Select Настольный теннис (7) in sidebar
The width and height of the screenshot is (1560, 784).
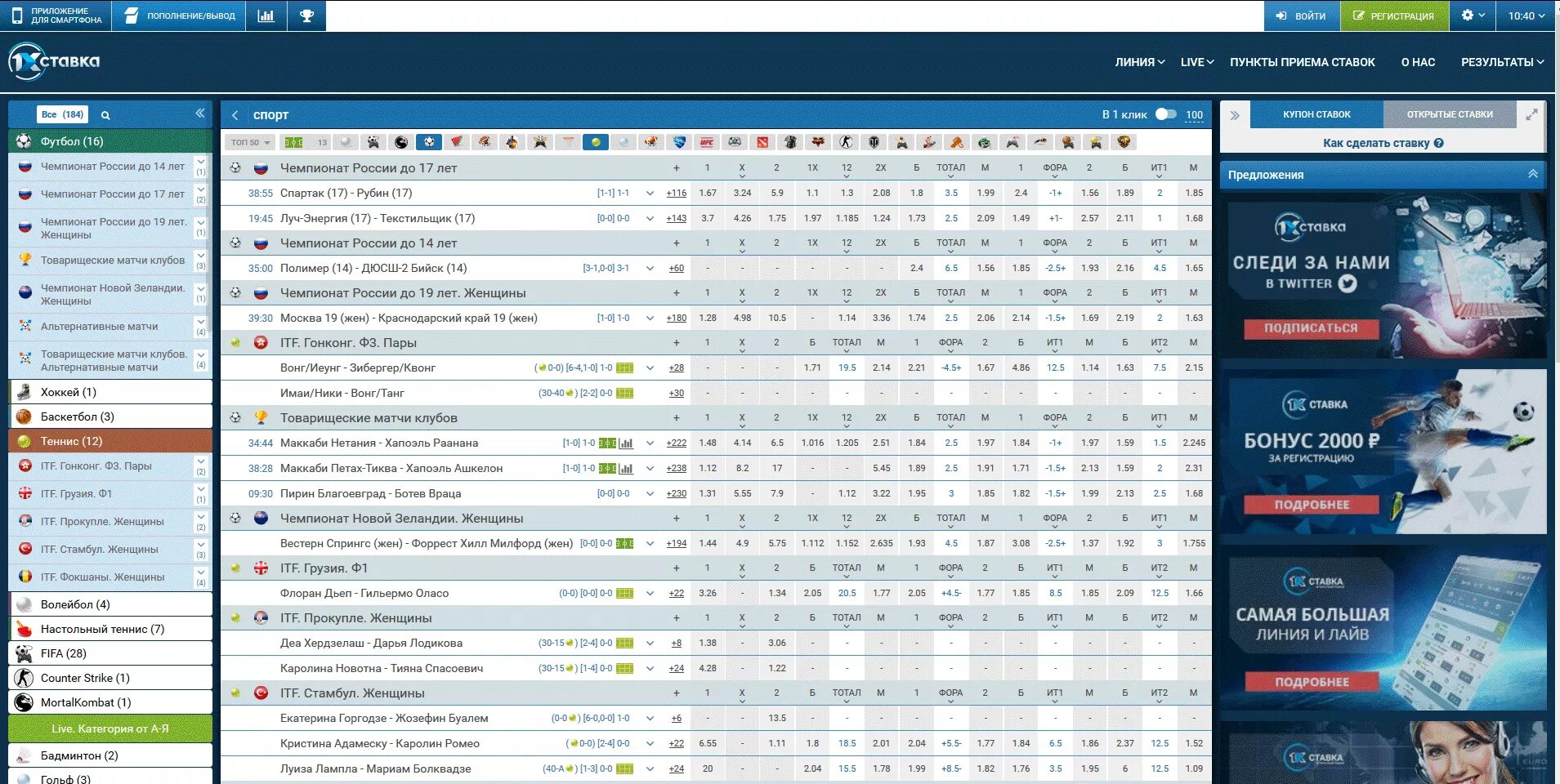[110, 629]
